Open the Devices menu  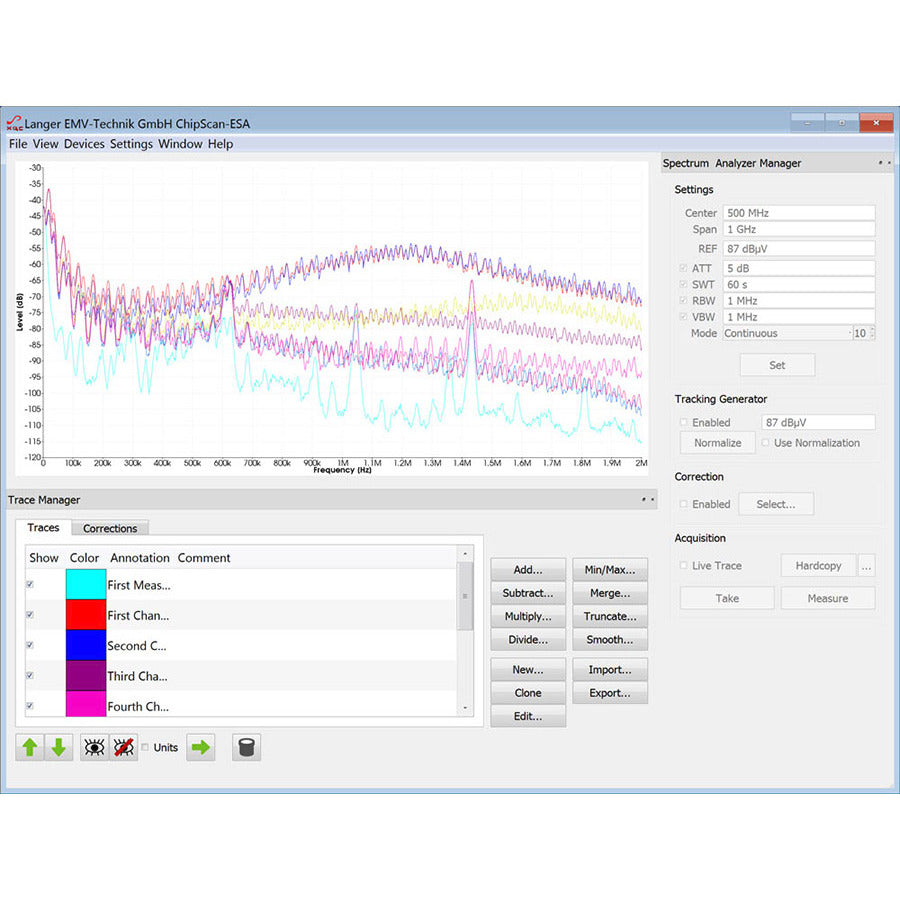(x=84, y=144)
